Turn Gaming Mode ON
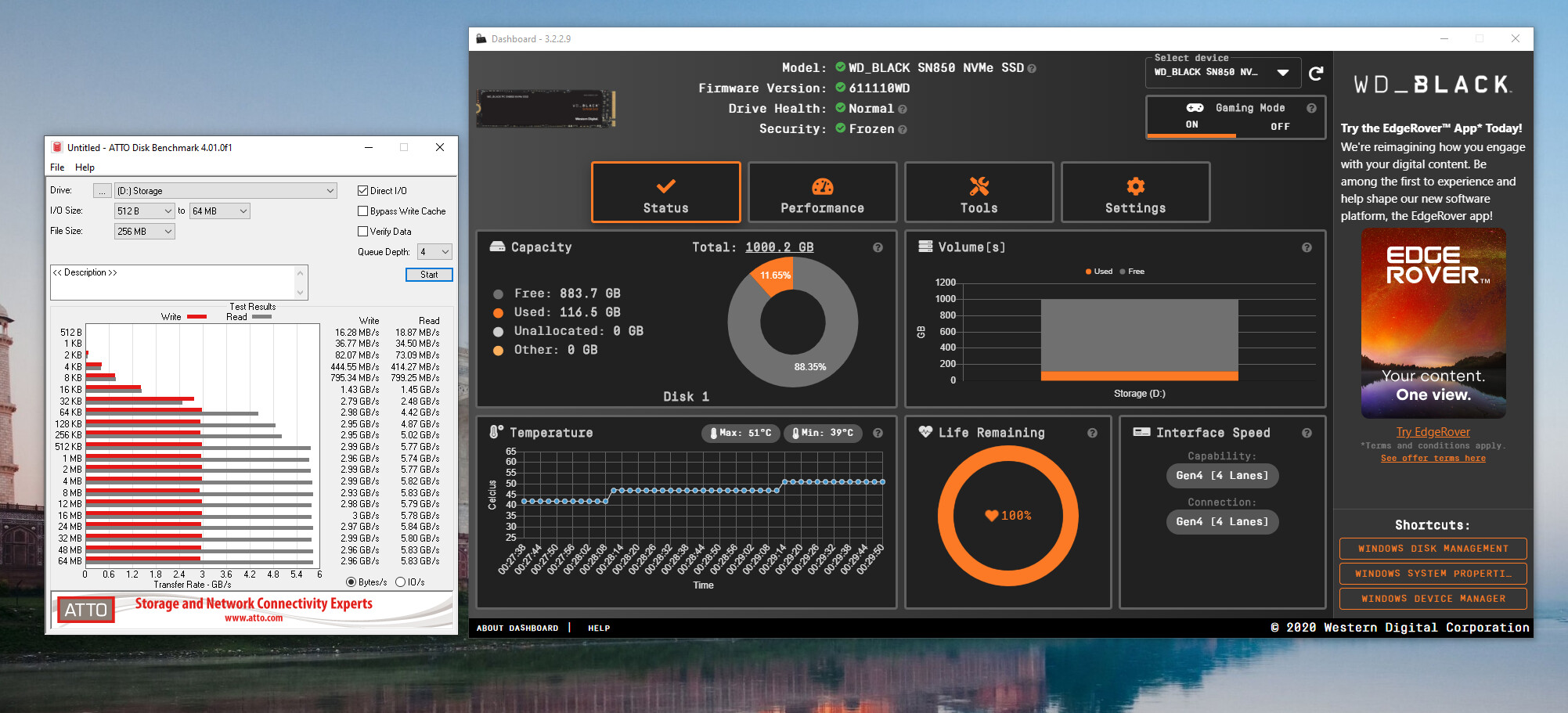The width and height of the screenshot is (1568, 713). point(1191,124)
